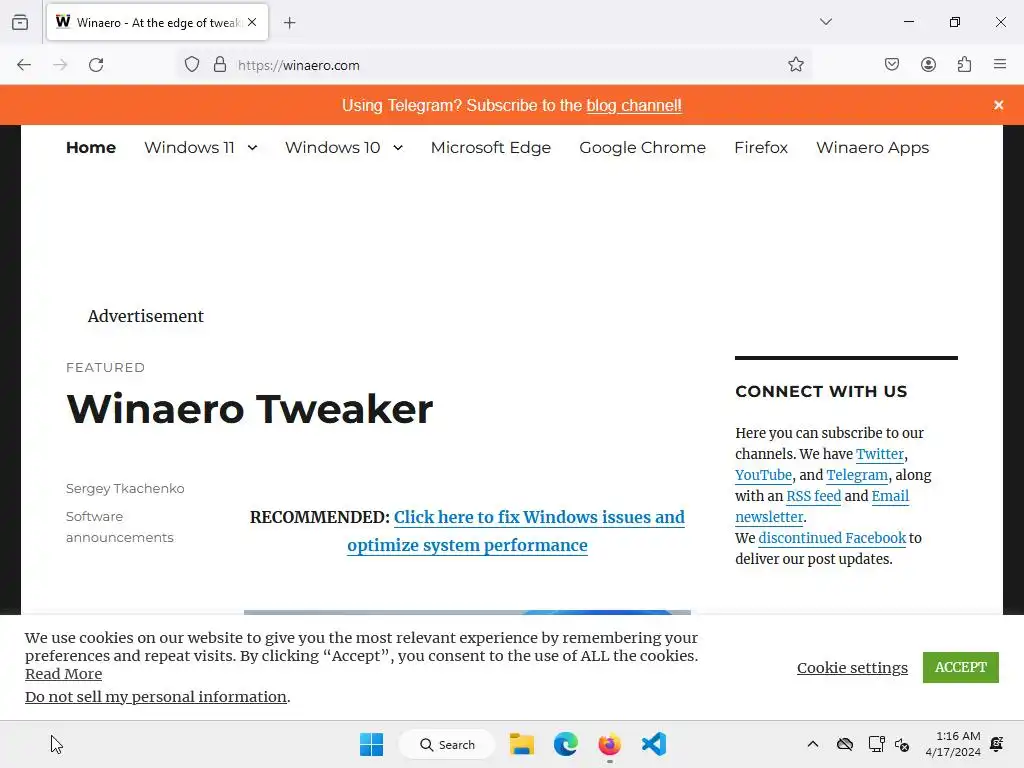Follow the blog channel link

633,106
